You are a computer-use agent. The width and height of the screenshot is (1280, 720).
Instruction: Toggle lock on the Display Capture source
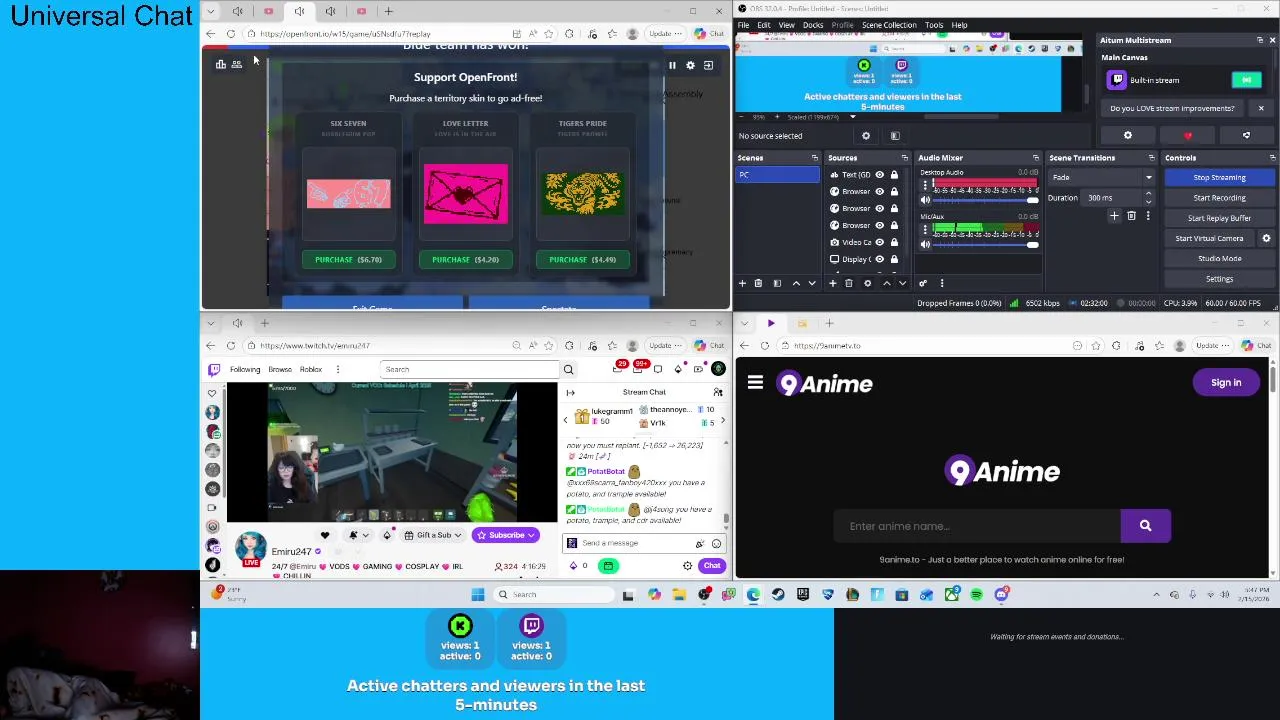[894, 259]
